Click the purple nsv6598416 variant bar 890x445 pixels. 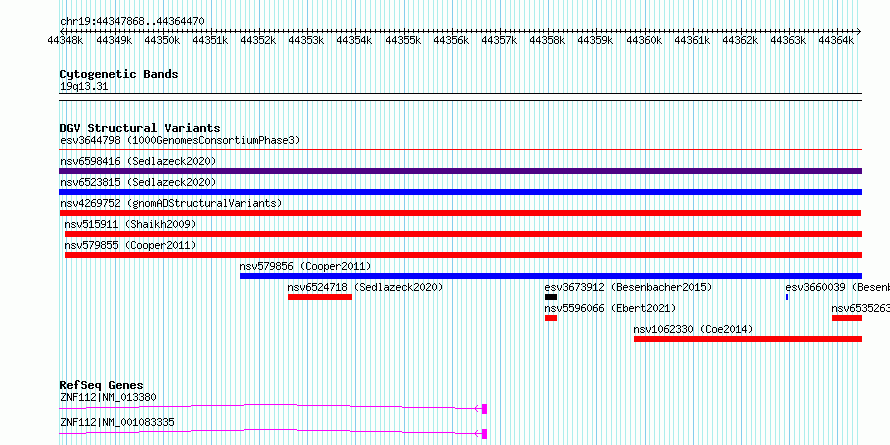point(460,171)
